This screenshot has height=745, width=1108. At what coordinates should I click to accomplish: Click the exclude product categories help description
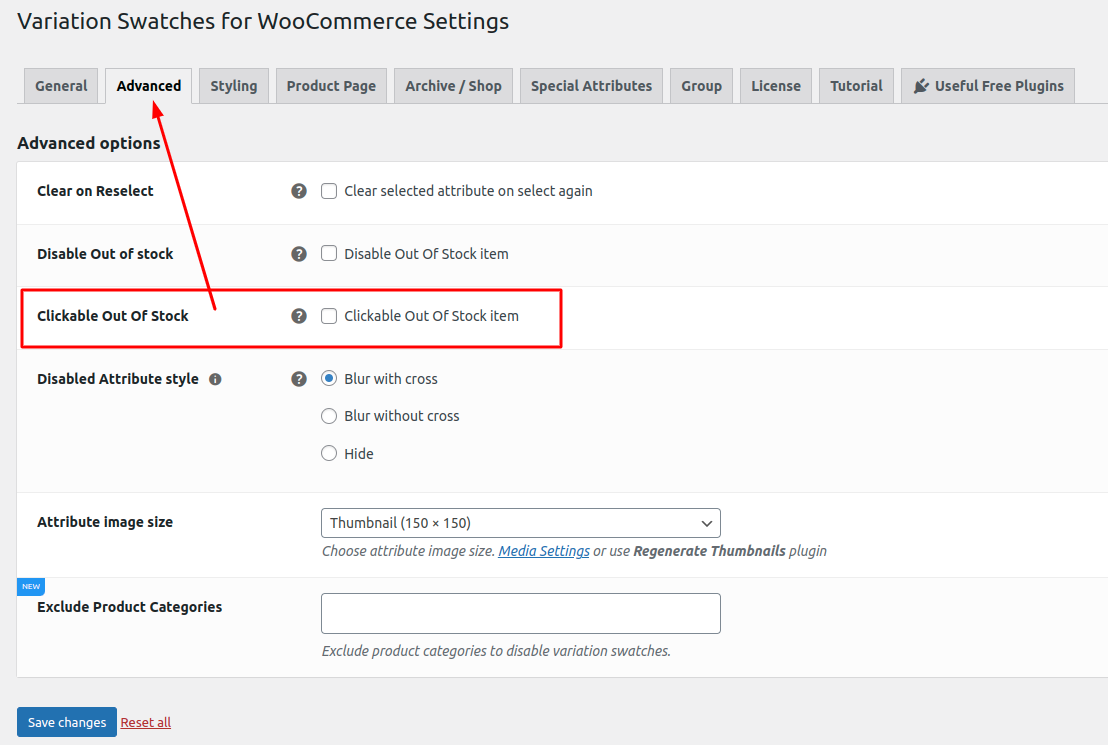click(x=496, y=651)
